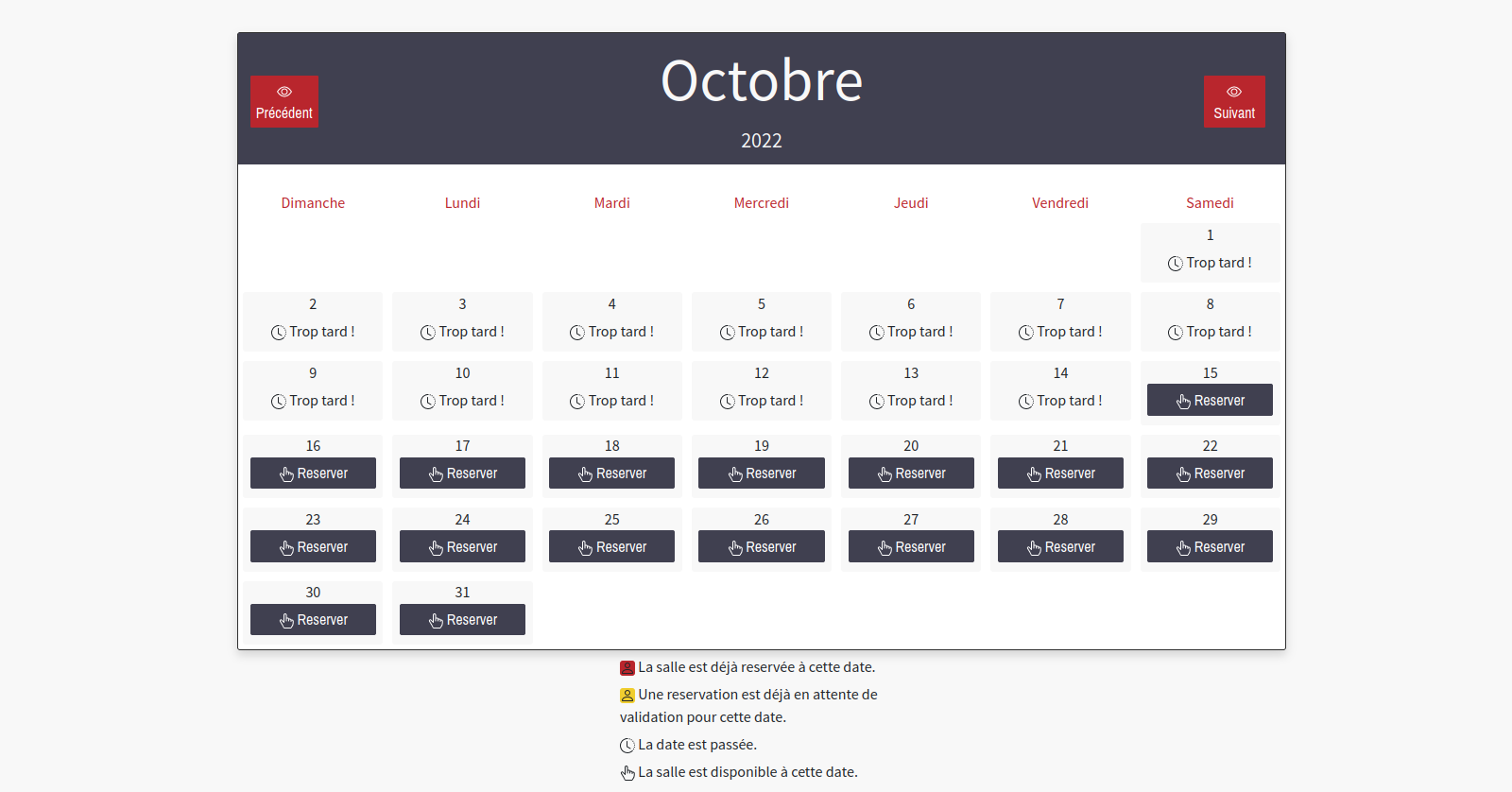
Task: Go to previous month with Précédent
Action: [284, 102]
